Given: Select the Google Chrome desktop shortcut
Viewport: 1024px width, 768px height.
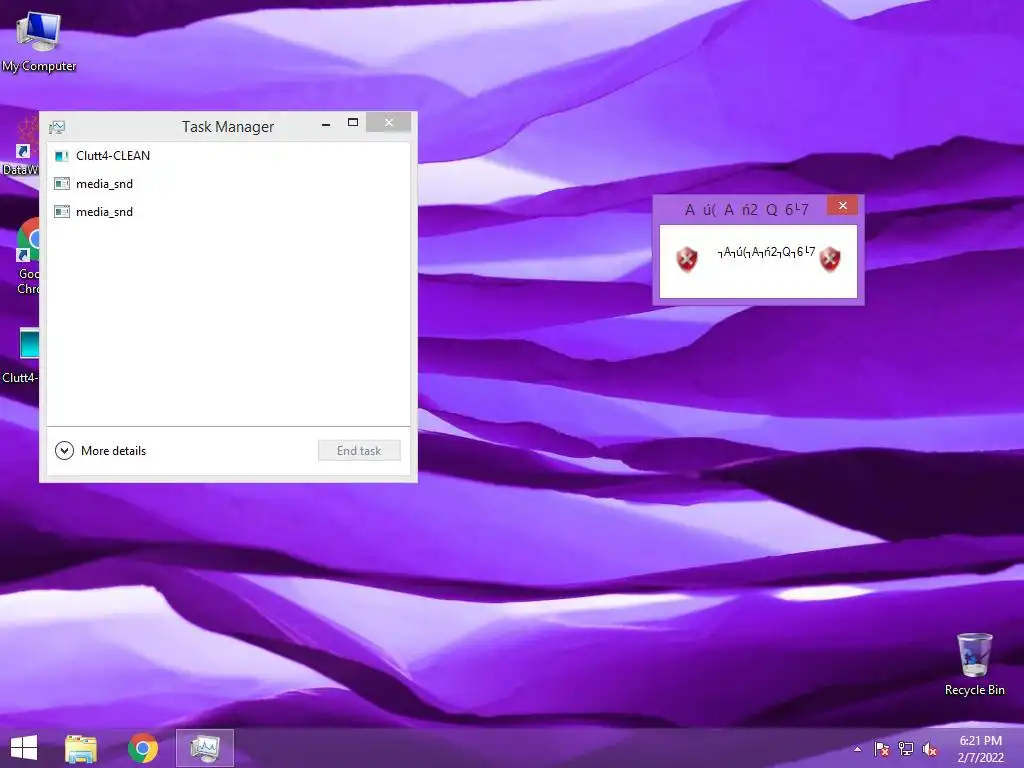Looking at the screenshot, I should 29,256.
